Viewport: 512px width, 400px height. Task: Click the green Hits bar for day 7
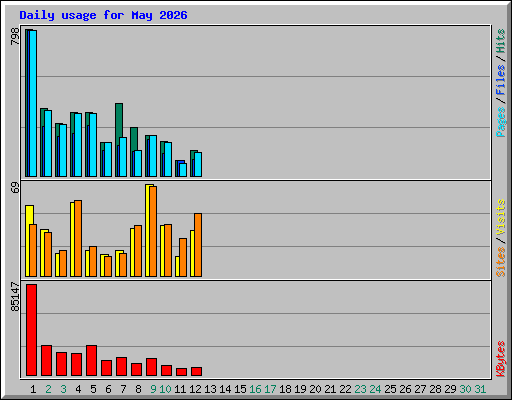(x=119, y=140)
